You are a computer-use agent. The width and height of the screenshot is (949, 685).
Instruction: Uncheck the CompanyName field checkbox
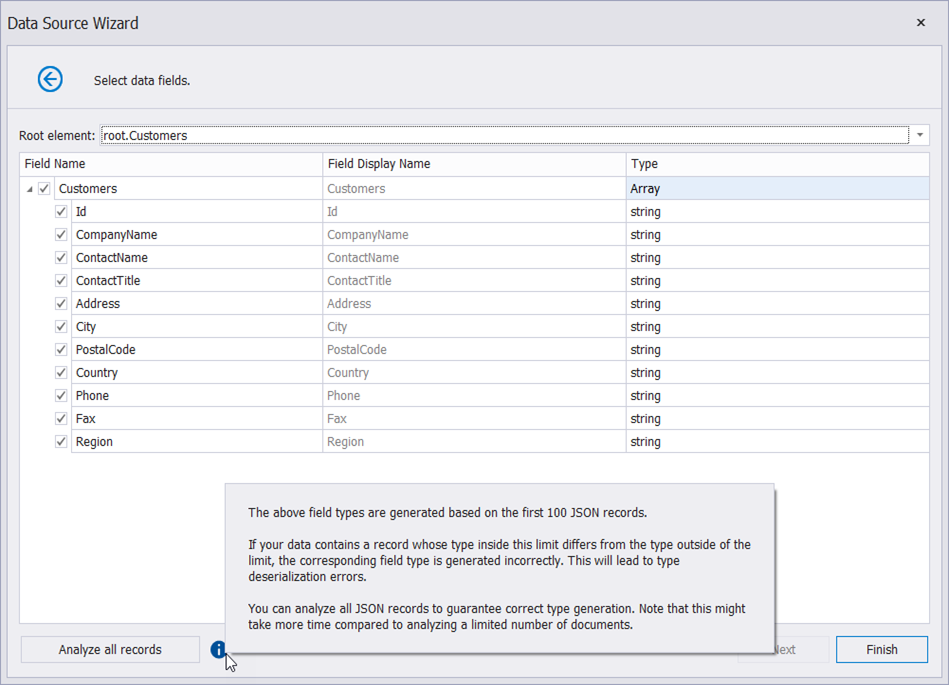tap(61, 235)
